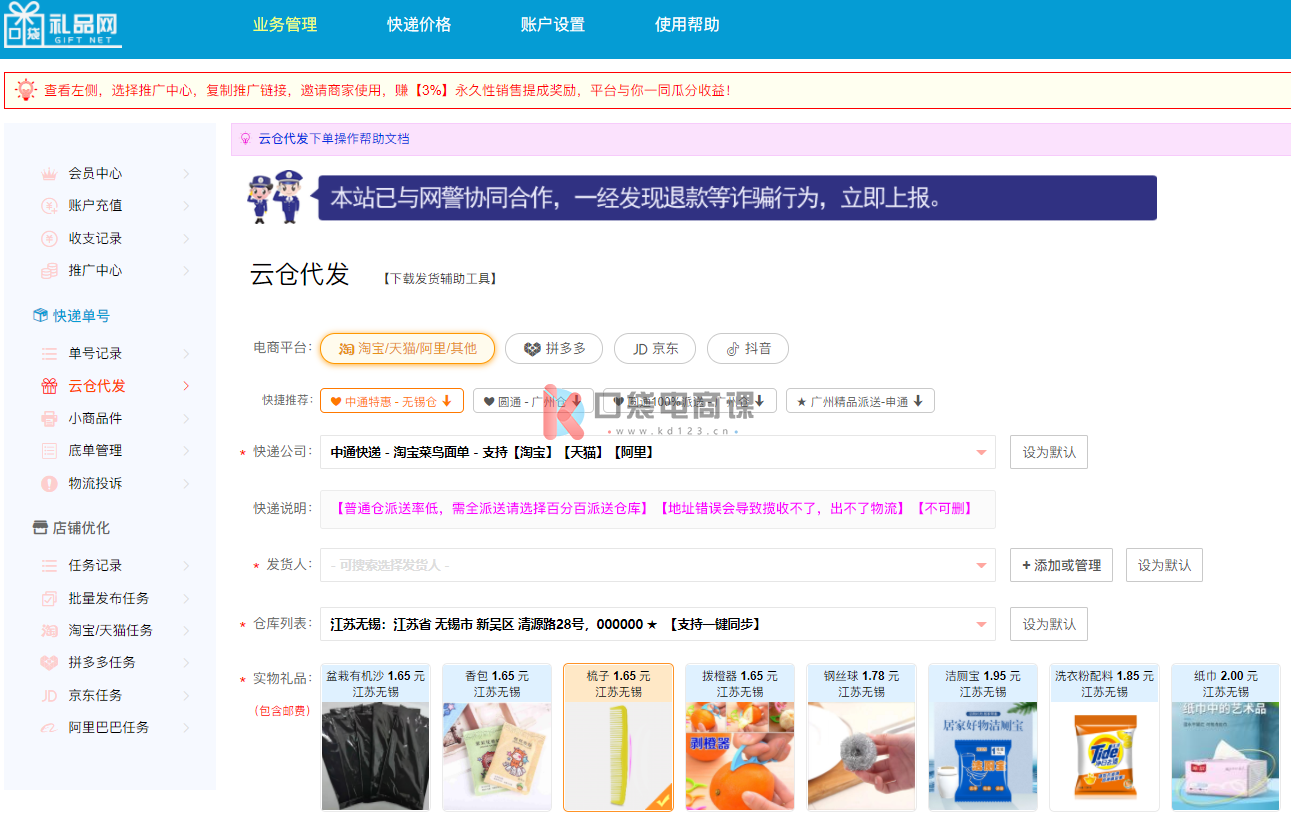Viewport: 1291px width, 827px height.
Task: Click 设为默认 next to 快递公司
Action: point(1049,453)
